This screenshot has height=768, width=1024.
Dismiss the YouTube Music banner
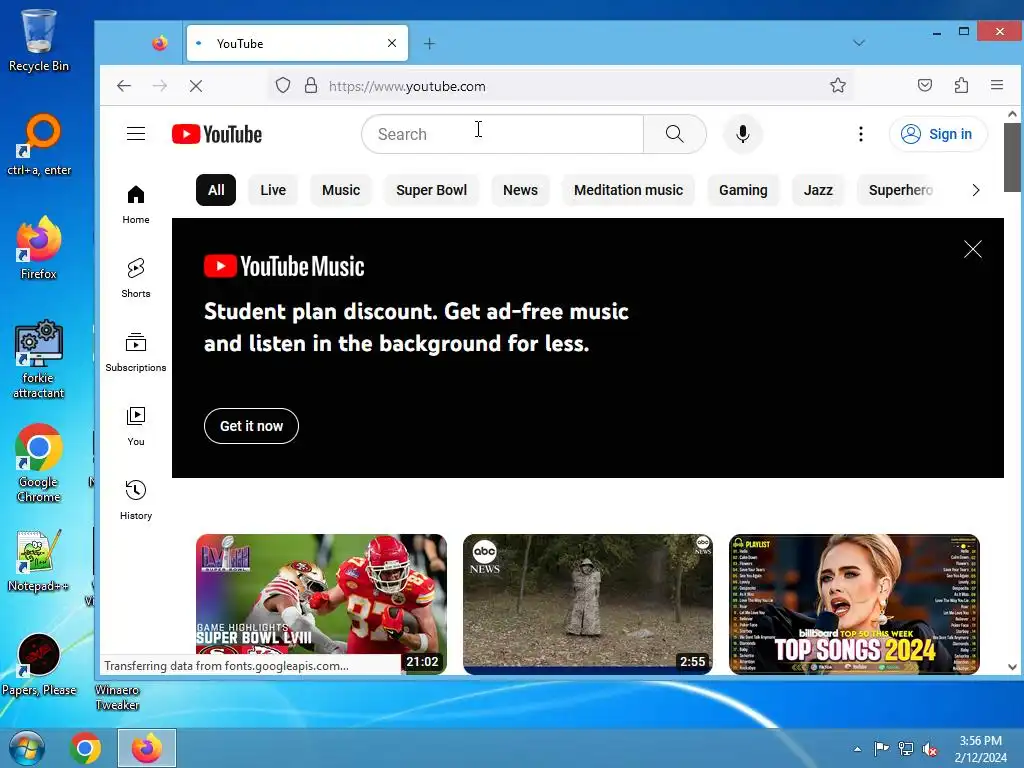pyautogui.click(x=972, y=249)
